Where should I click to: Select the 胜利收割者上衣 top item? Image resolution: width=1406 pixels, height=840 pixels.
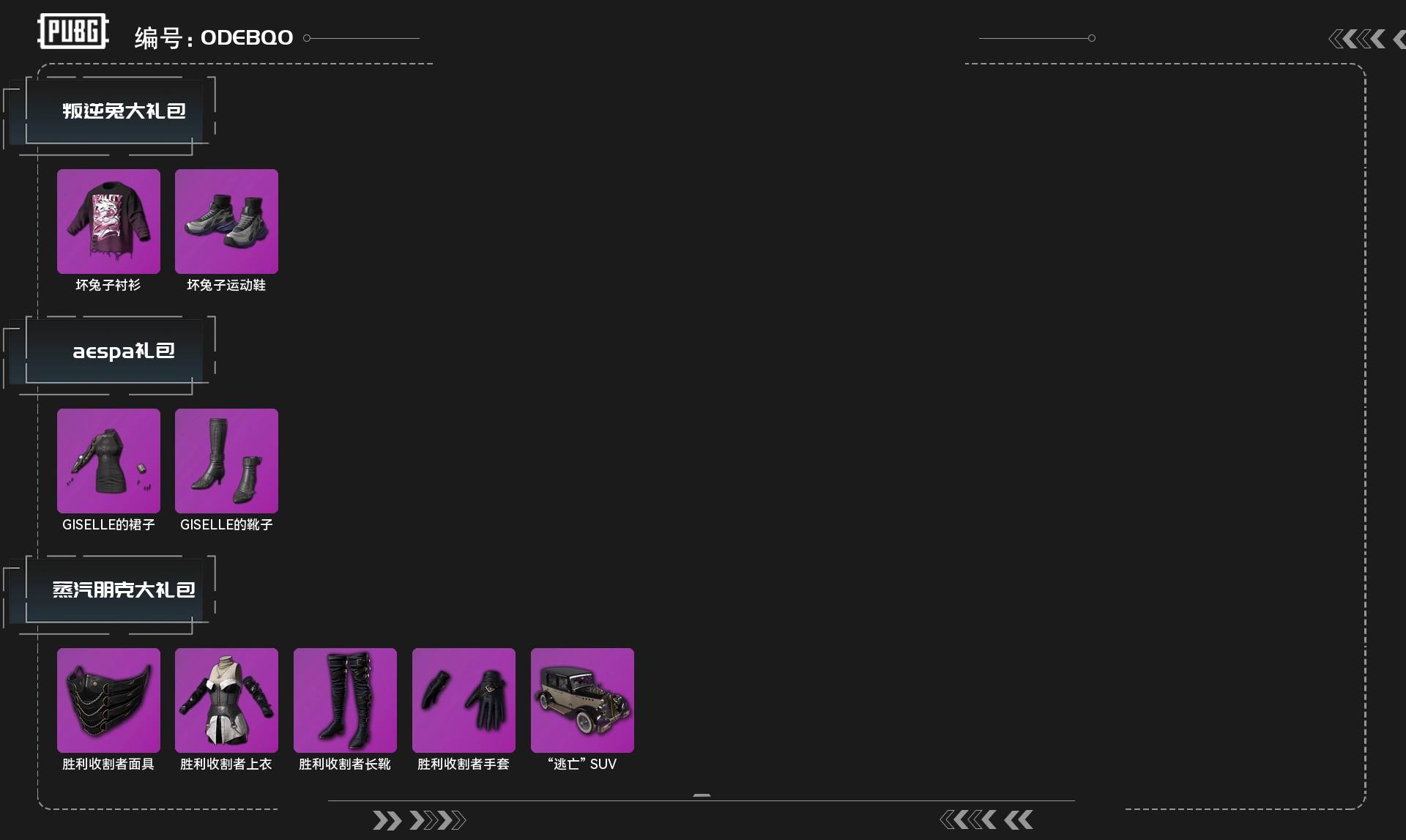pos(226,700)
